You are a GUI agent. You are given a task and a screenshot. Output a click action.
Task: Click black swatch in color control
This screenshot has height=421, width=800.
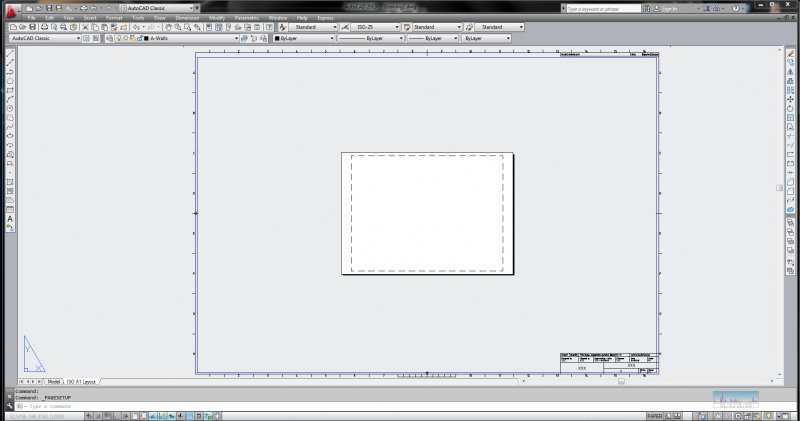(277, 38)
